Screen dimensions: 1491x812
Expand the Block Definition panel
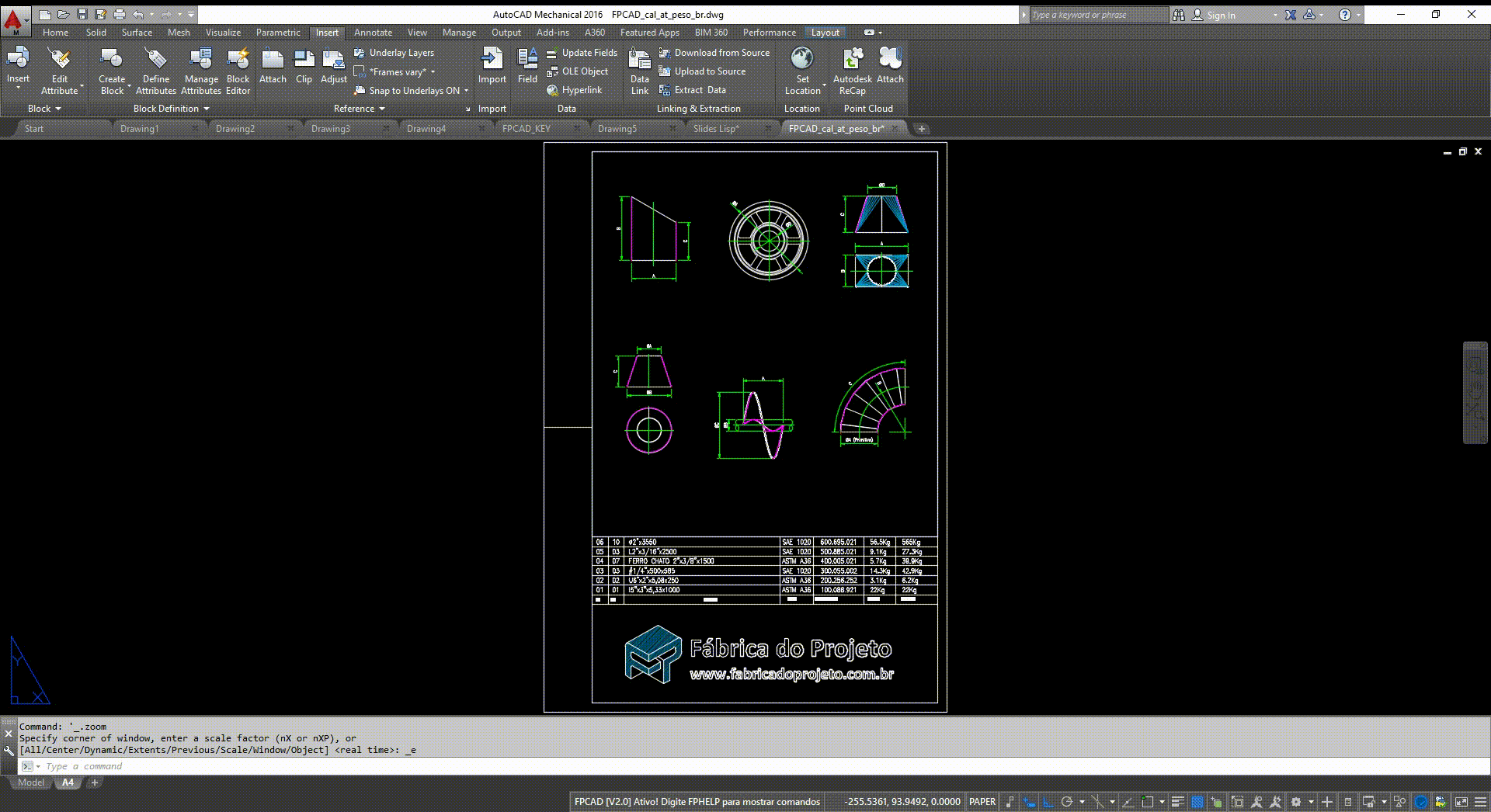pyautogui.click(x=171, y=109)
